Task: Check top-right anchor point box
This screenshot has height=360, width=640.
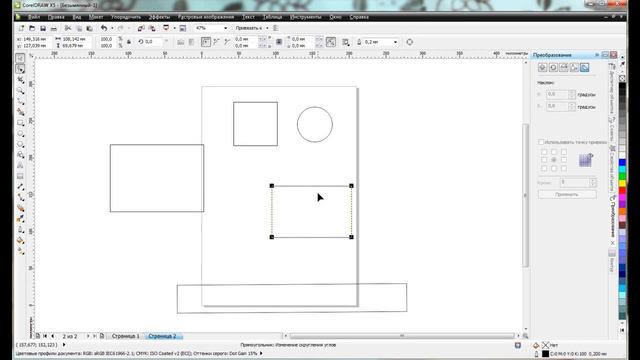Action: click(564, 152)
